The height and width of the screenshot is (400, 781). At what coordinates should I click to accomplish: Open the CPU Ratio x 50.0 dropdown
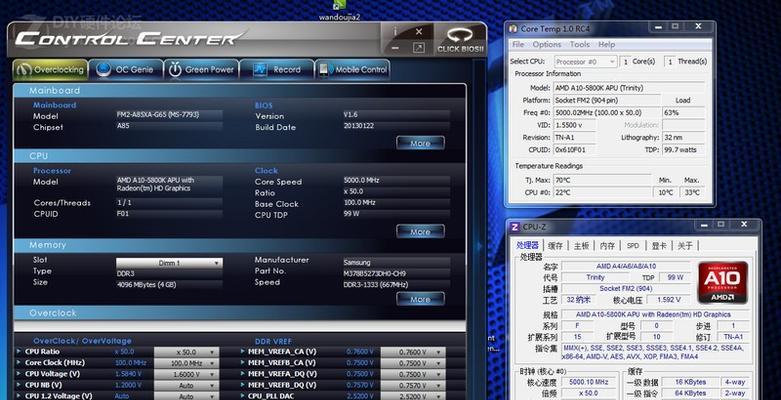[186, 352]
